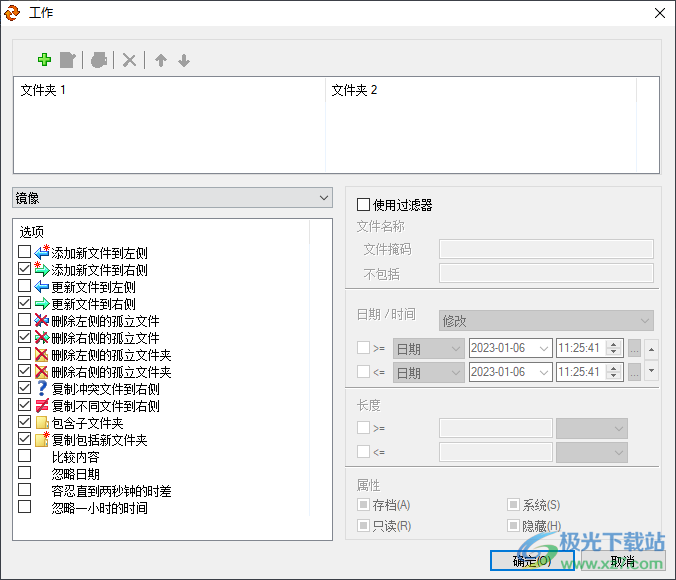This screenshot has height=580, width=676.
Task: Click the move down arrow icon
Action: tap(184, 60)
